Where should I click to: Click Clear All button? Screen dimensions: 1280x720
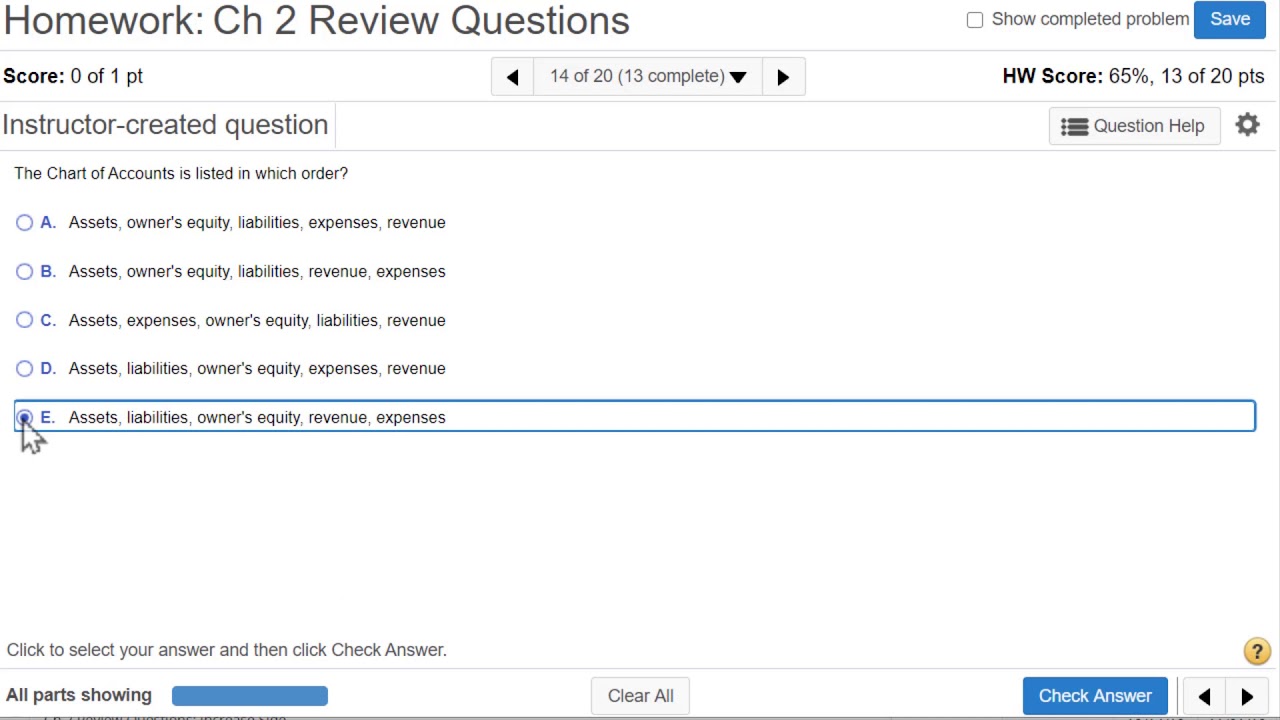(x=640, y=696)
